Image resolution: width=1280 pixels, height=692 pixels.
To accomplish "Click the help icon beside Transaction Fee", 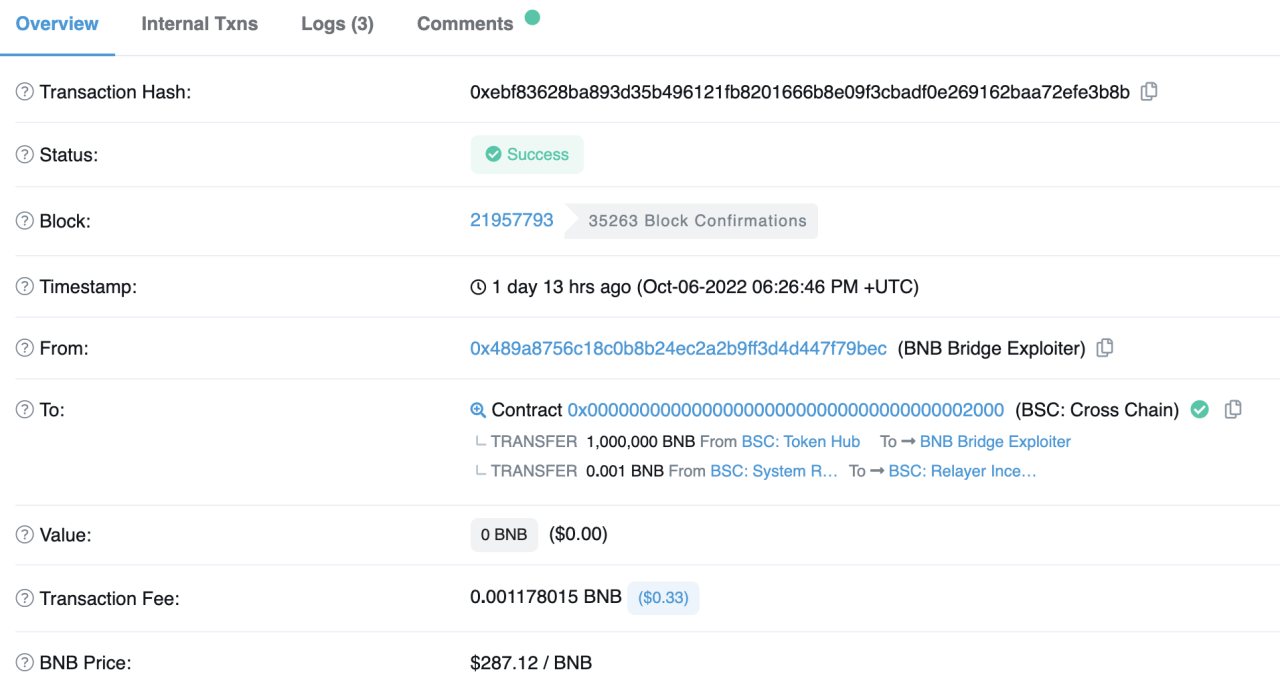I will (25, 599).
